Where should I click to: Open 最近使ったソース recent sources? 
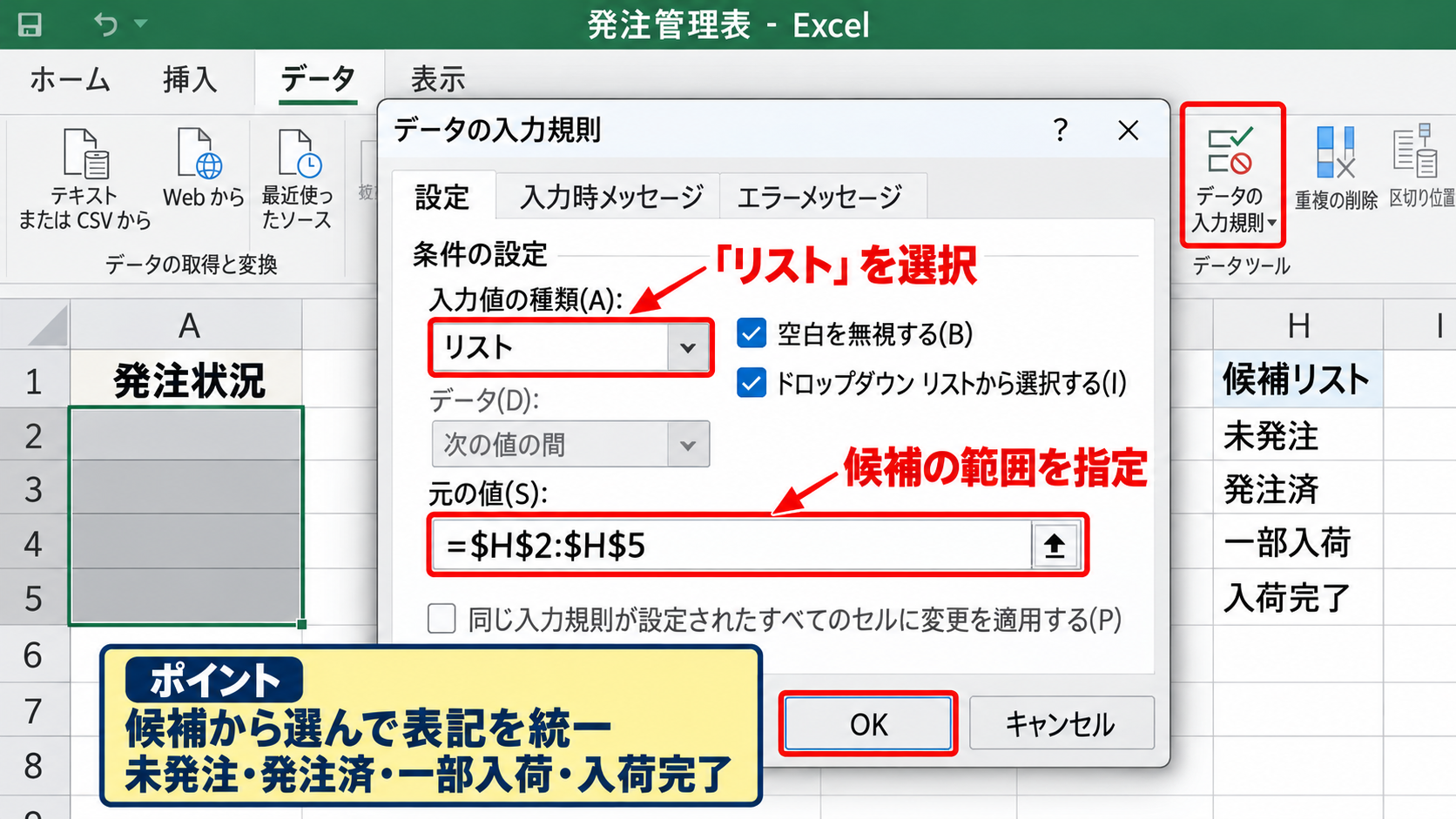297,180
